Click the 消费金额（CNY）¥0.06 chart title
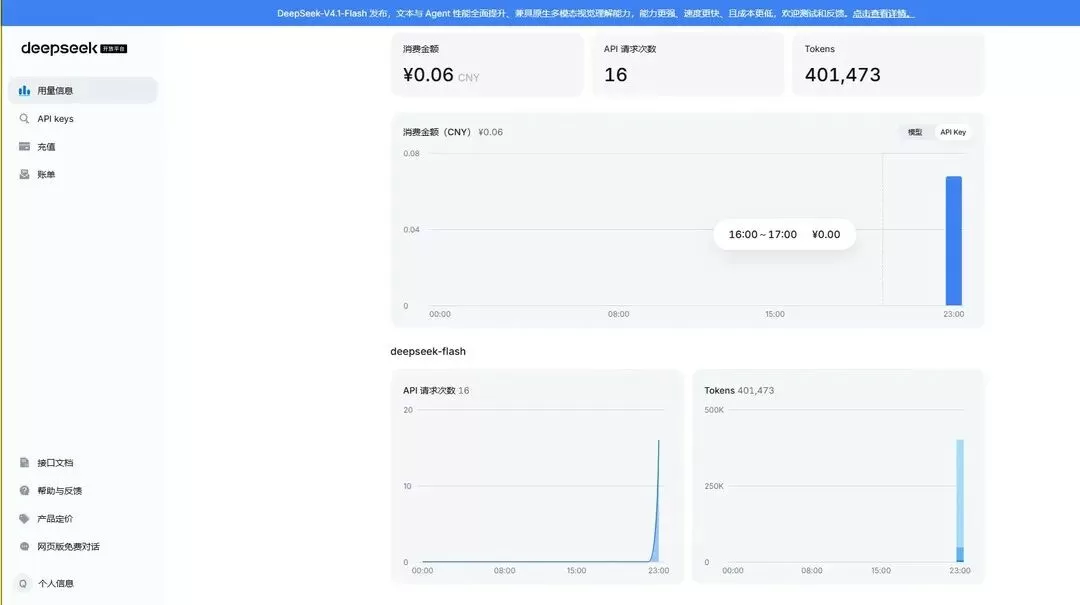 coord(453,132)
